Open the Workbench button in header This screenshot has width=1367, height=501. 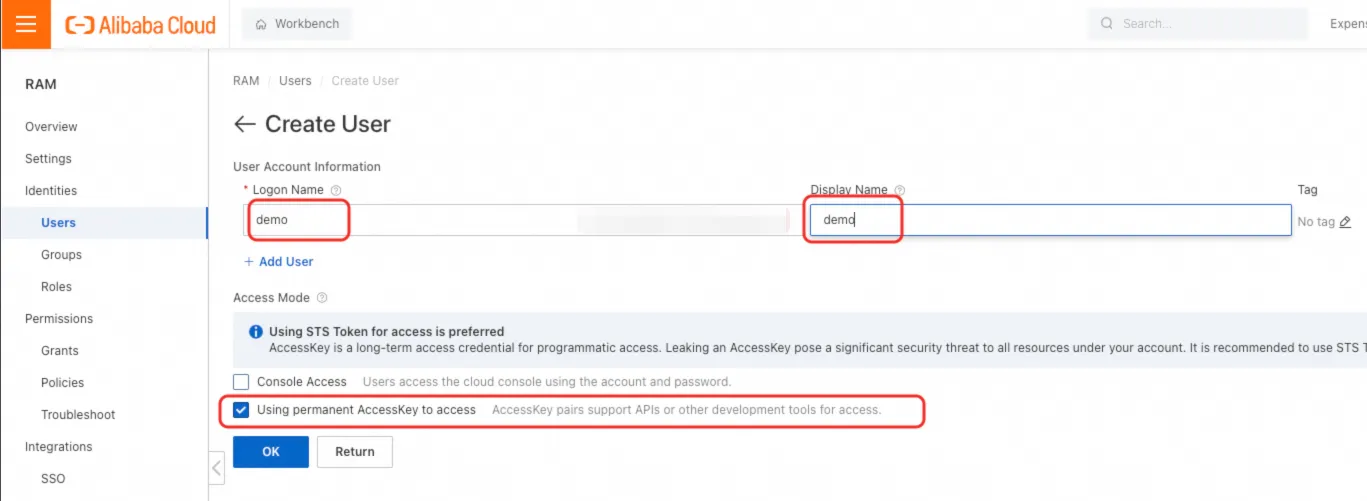[x=297, y=24]
